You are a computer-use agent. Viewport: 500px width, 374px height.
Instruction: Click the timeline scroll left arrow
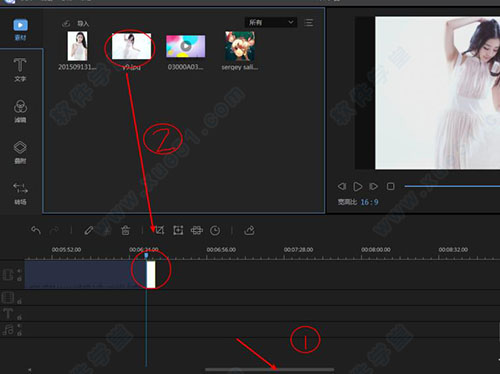coord(29,370)
